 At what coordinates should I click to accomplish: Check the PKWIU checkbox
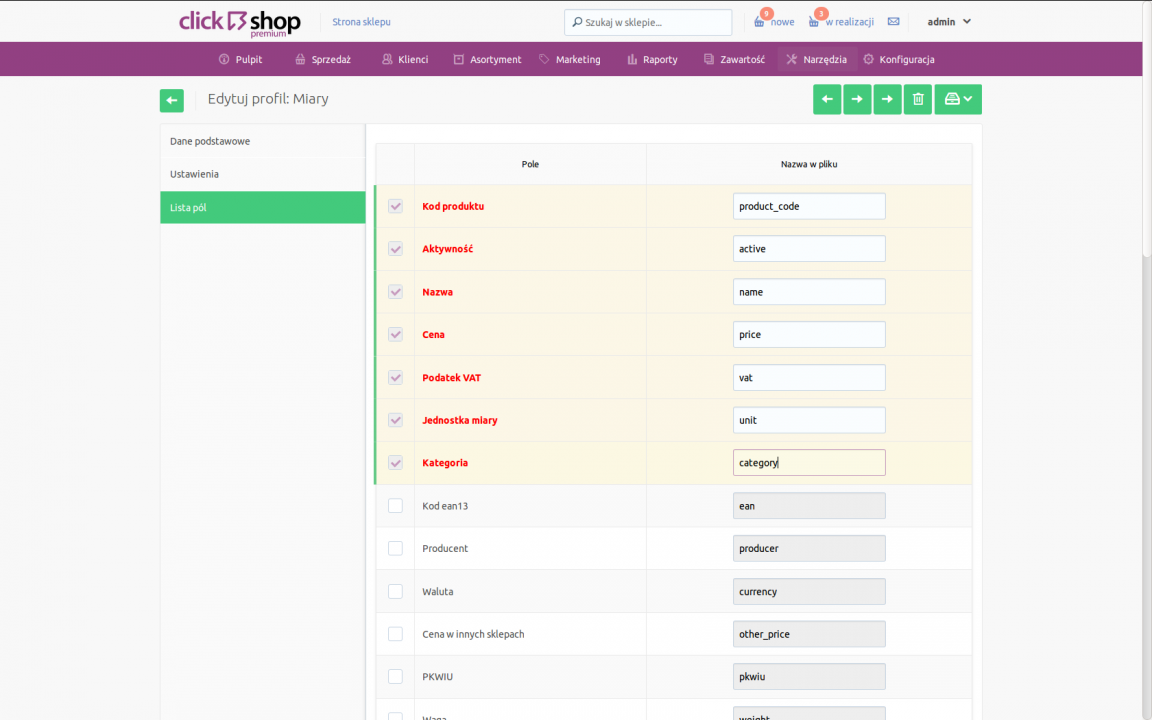pyautogui.click(x=395, y=677)
